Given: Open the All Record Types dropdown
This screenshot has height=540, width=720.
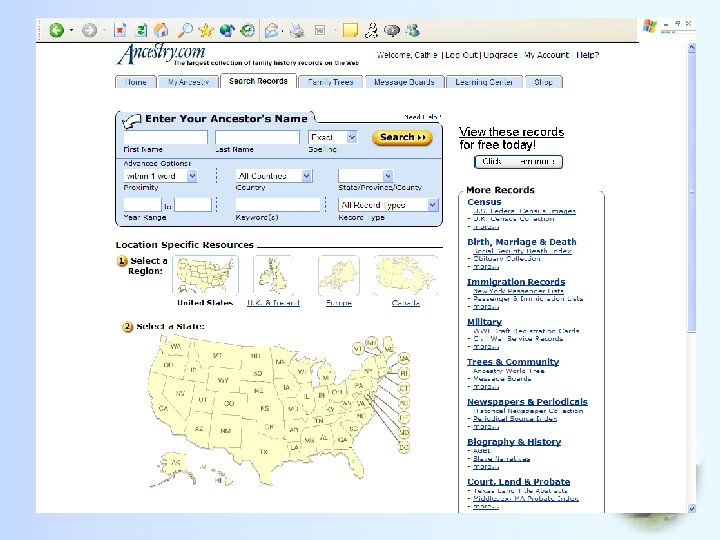Looking at the screenshot, I should click(433, 205).
